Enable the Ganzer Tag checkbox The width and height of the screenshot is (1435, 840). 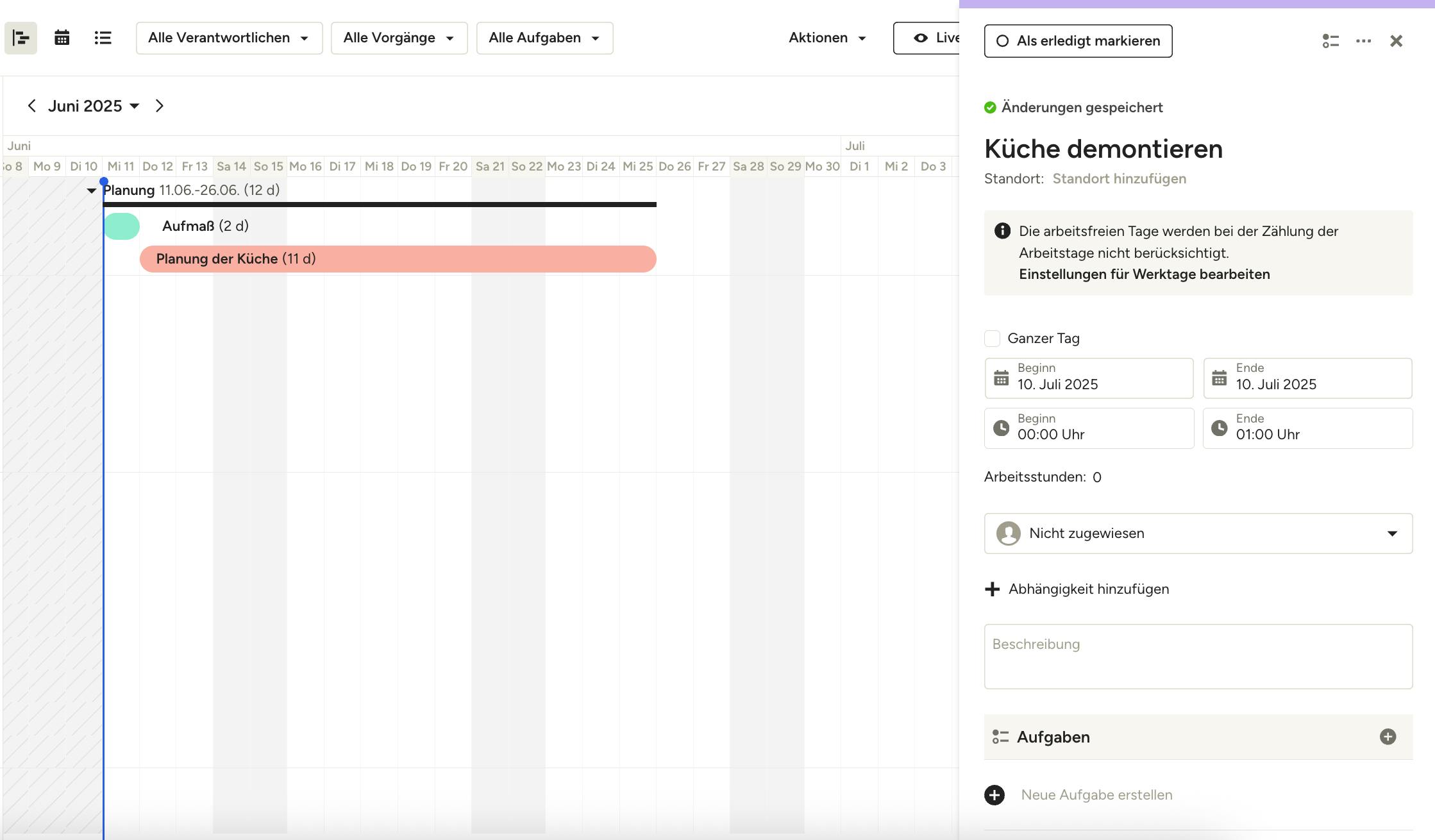click(x=992, y=339)
